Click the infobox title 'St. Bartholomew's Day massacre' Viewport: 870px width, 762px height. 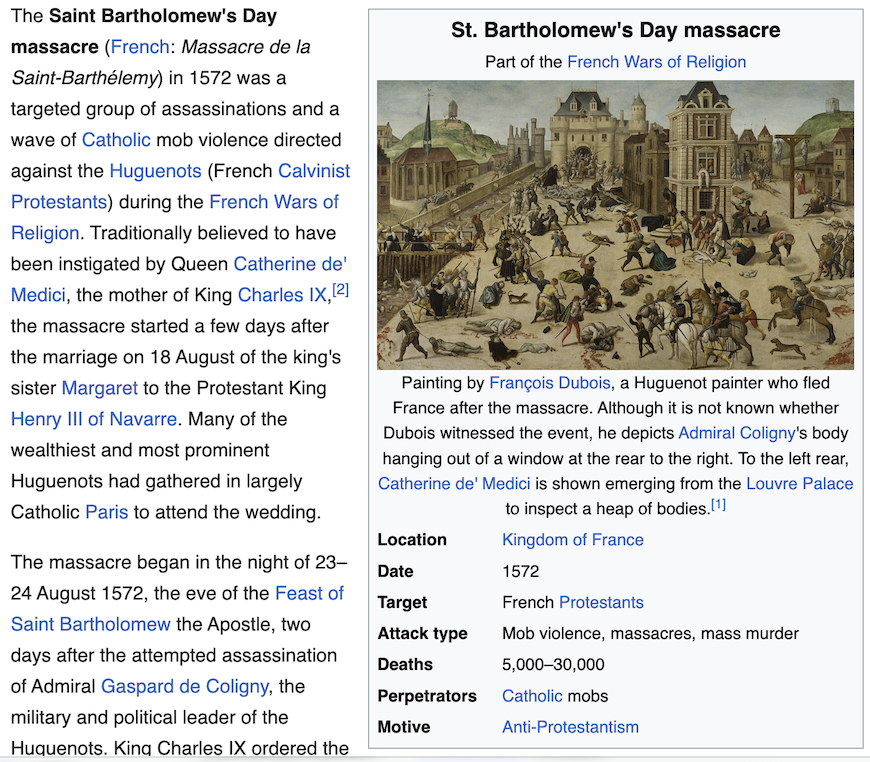pos(615,30)
